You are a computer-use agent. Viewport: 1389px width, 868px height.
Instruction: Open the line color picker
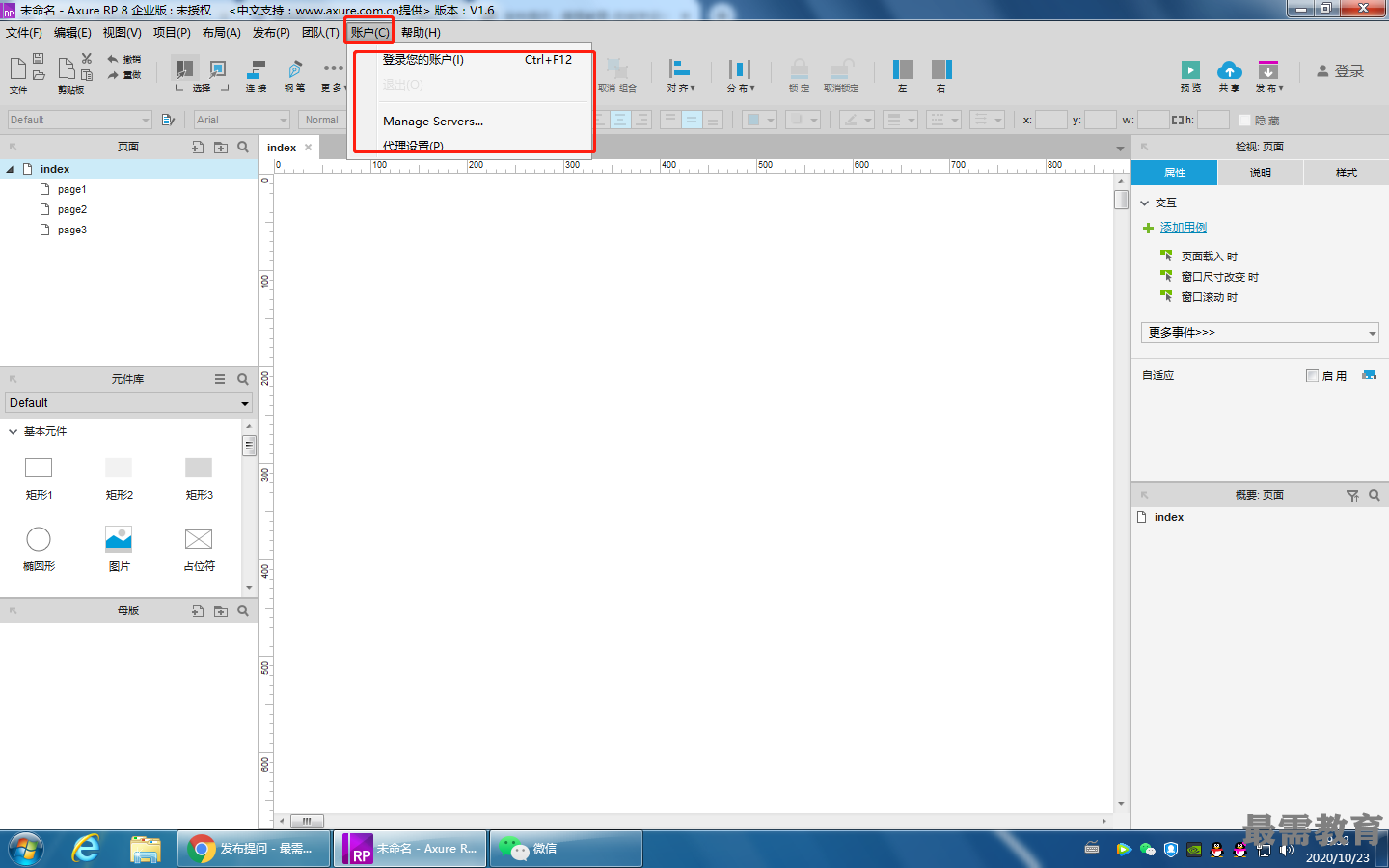tap(856, 120)
